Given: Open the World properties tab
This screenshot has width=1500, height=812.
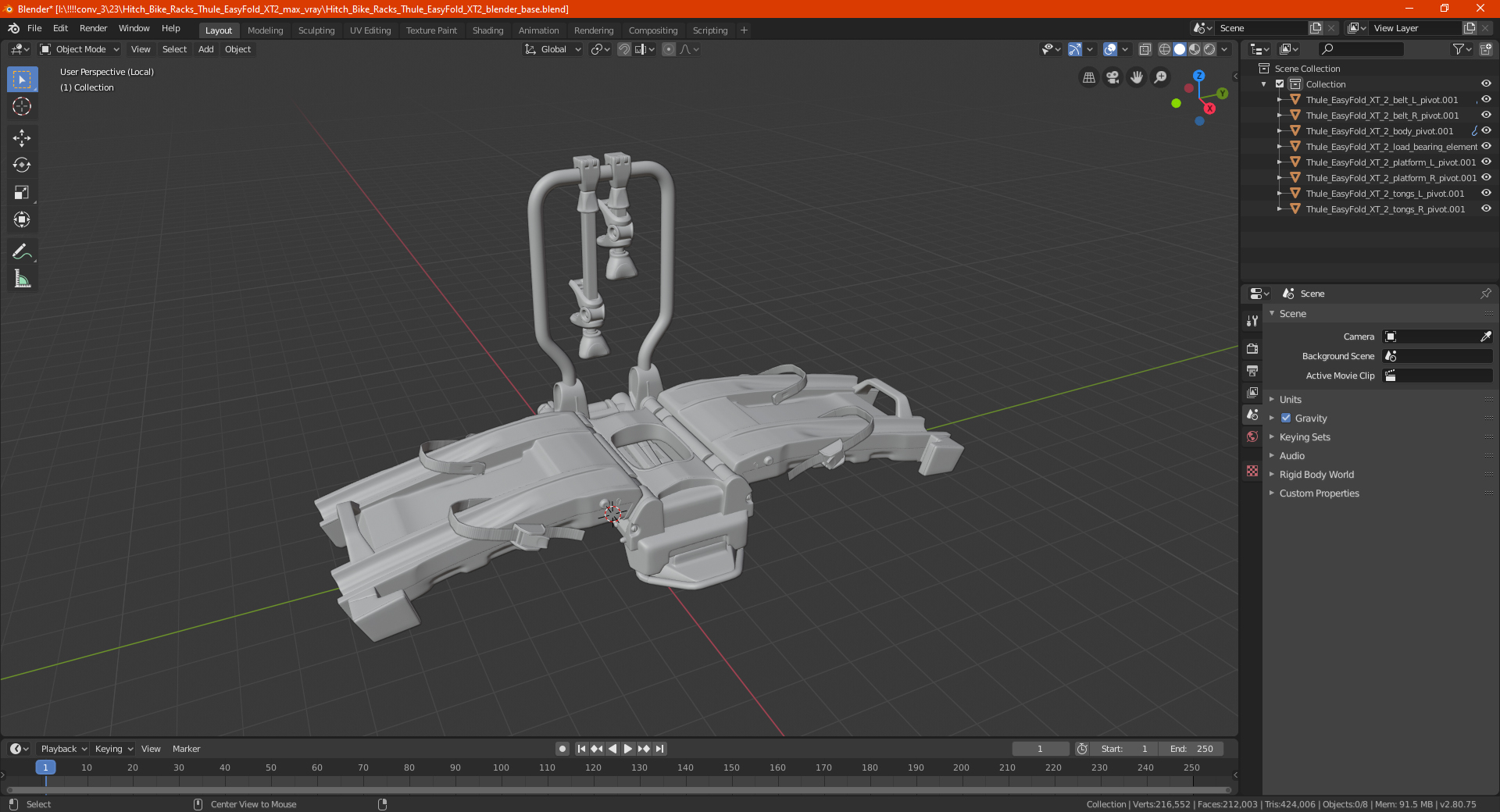Looking at the screenshot, I should [1252, 436].
